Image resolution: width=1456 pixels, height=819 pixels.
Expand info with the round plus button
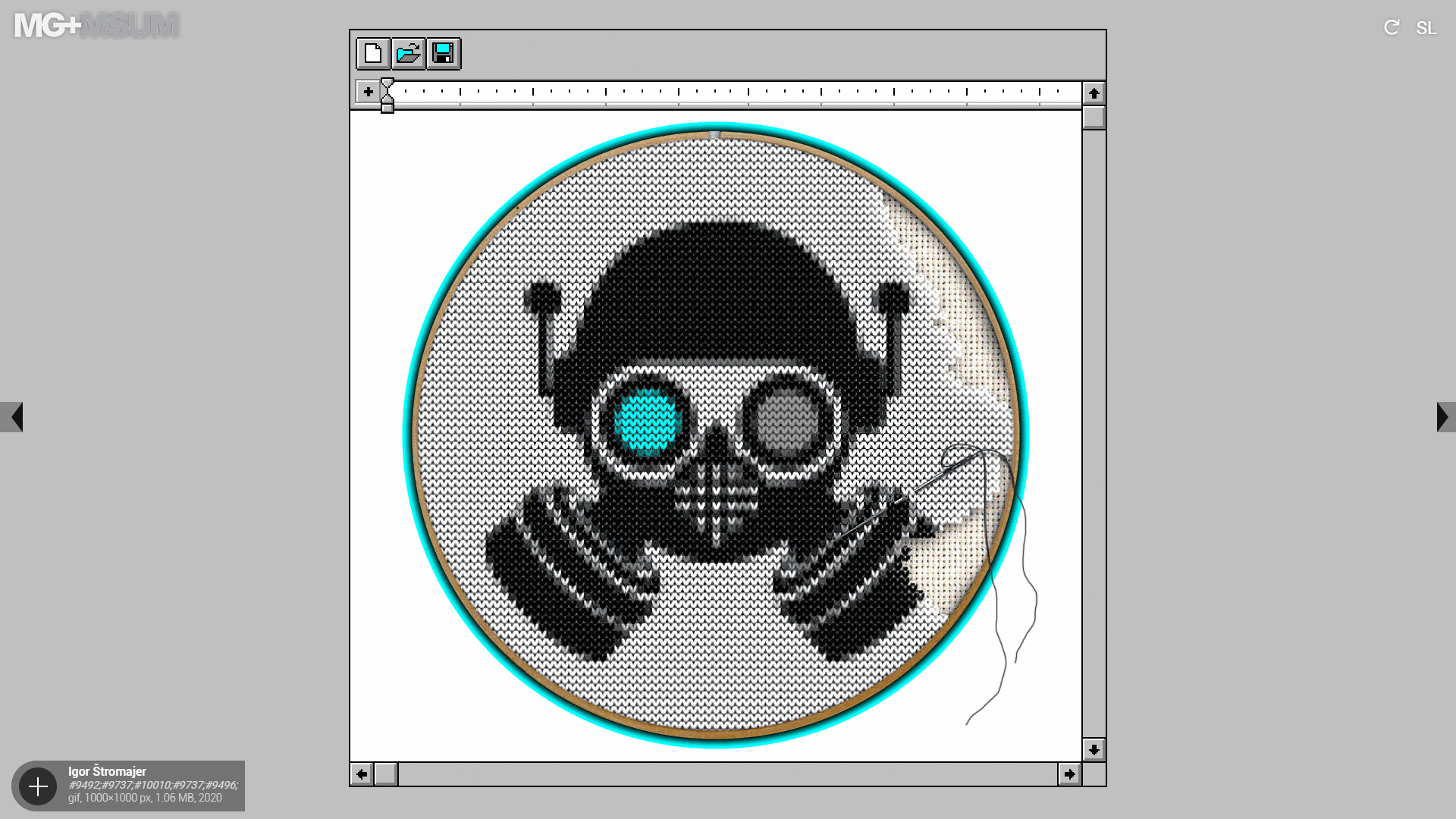38,786
